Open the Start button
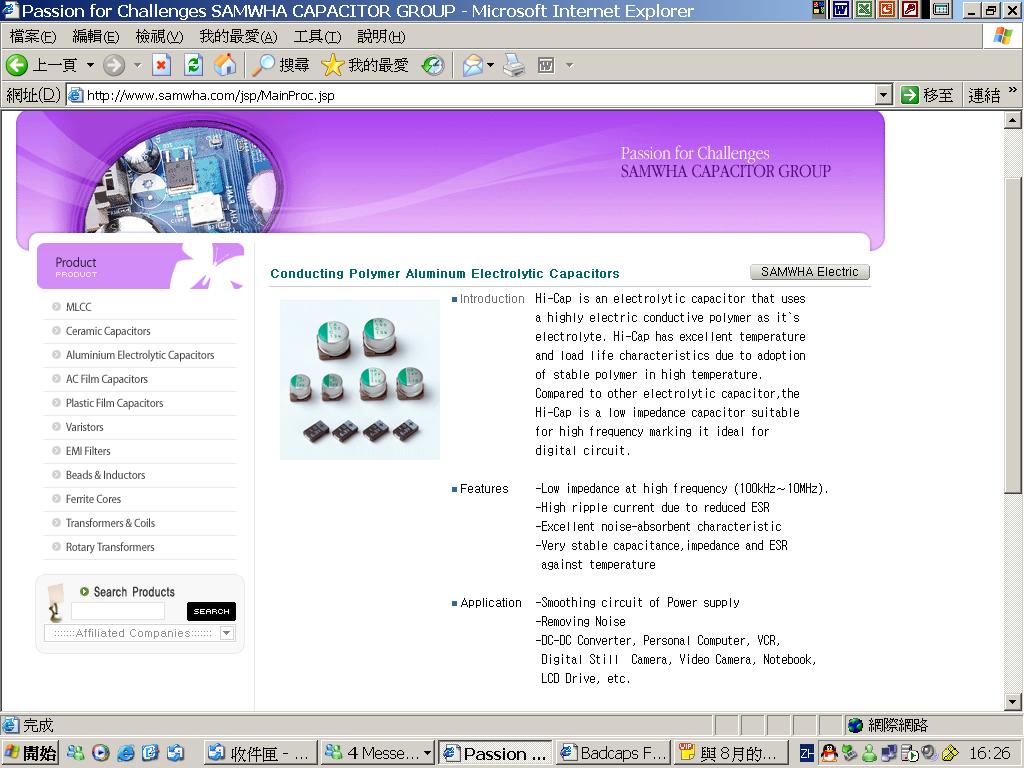This screenshot has width=1024, height=768. 31,753
